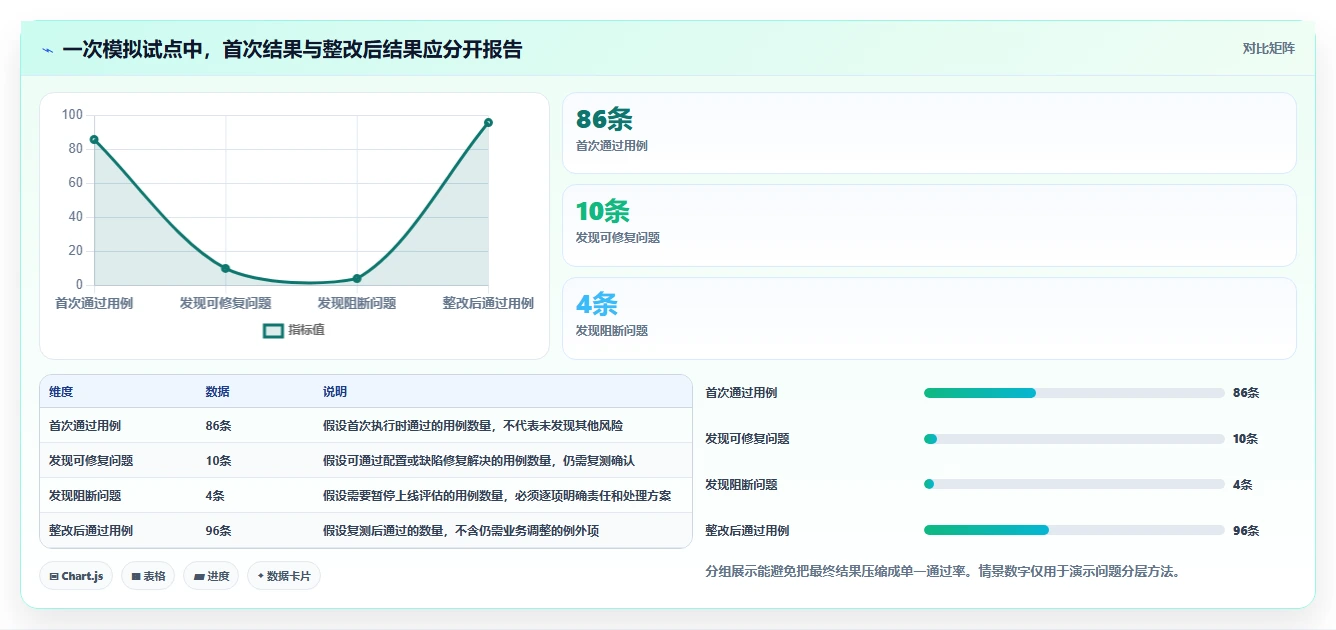Click the chart data point for 发现可修复问题
The width and height of the screenshot is (1336, 630).
pyautogui.click(x=225, y=268)
